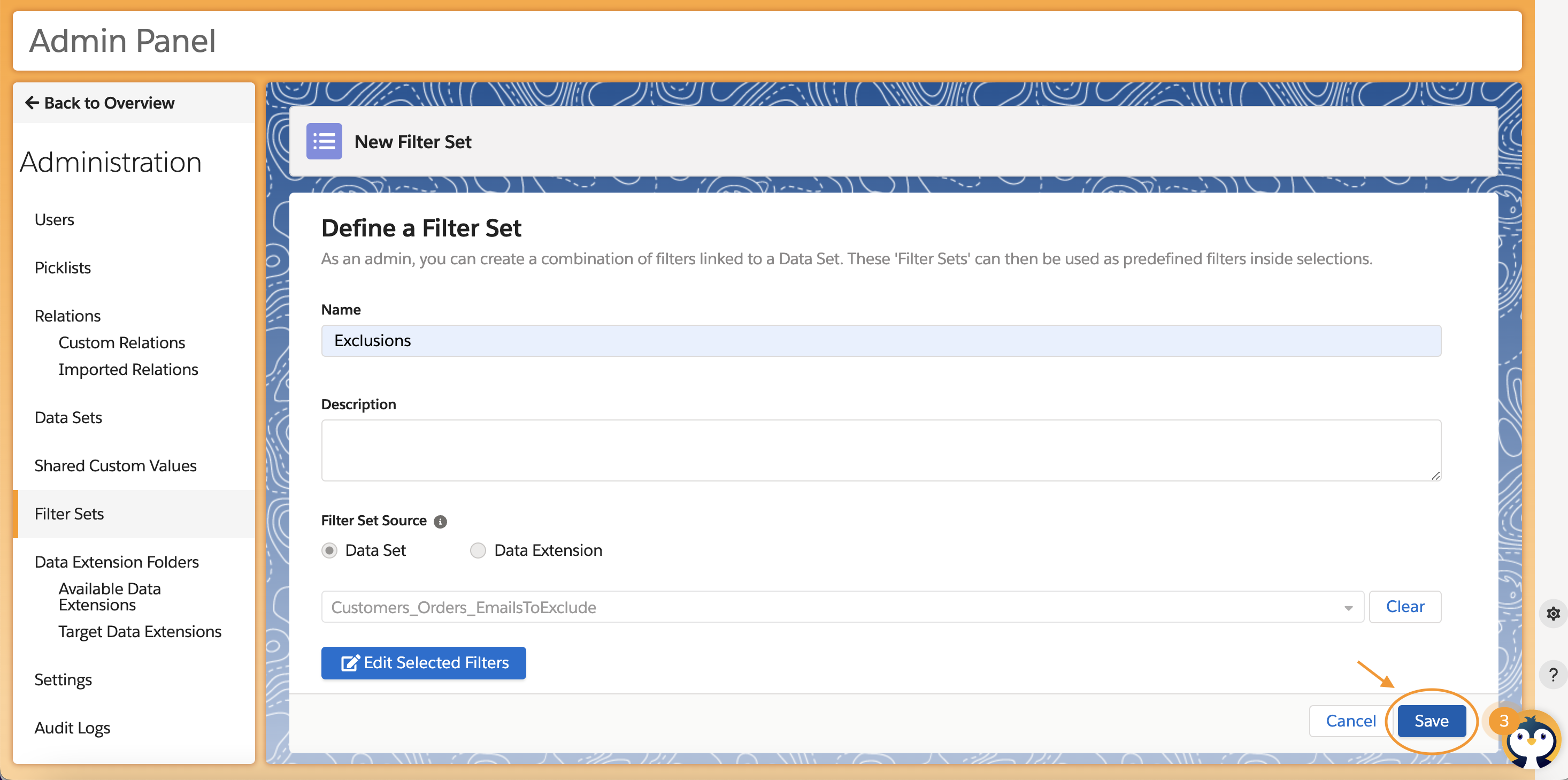Viewport: 1568px width, 780px height.
Task: Click the Filter Set Source info icon
Action: pyautogui.click(x=440, y=522)
